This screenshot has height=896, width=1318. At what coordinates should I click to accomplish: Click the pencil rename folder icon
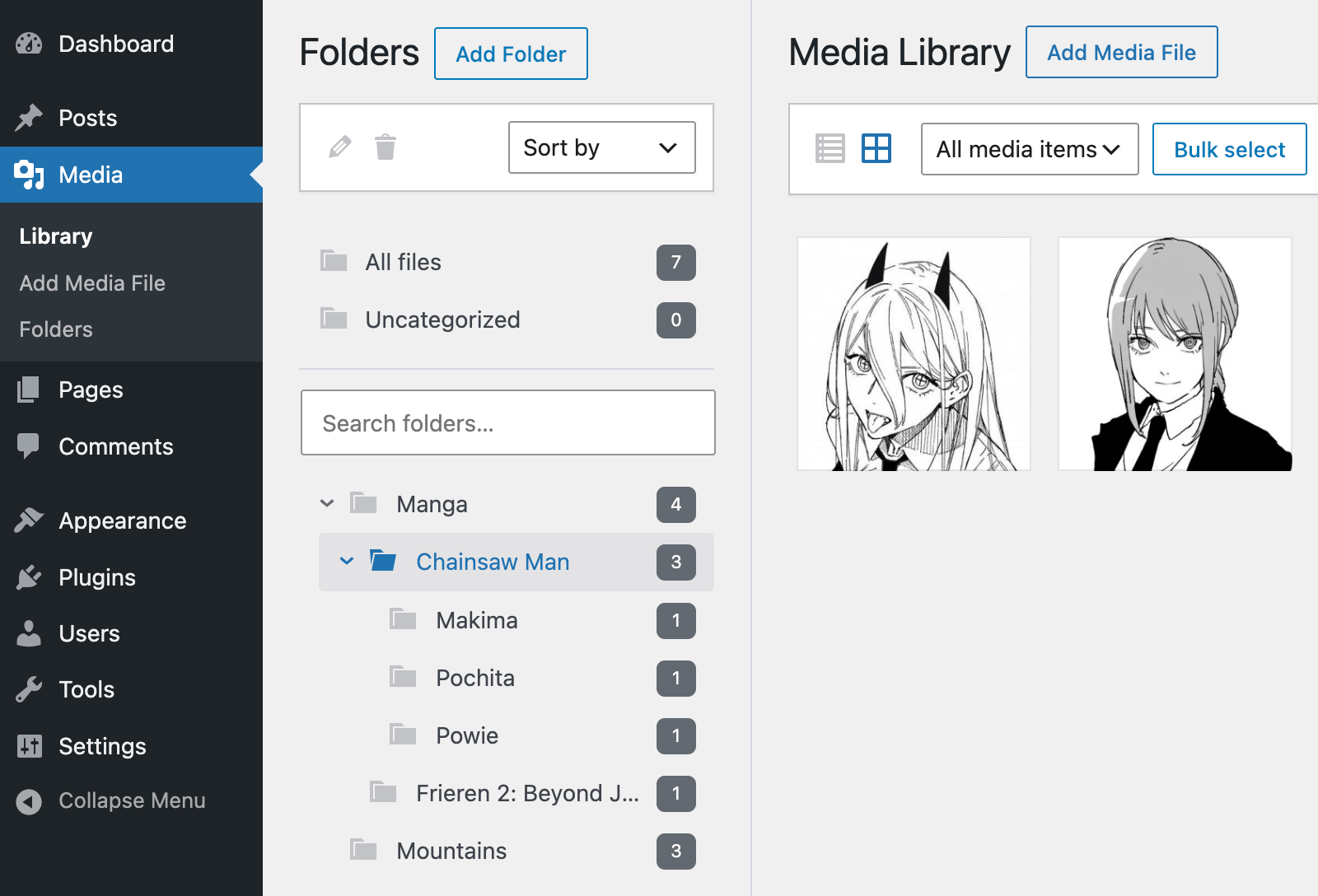pos(339,147)
